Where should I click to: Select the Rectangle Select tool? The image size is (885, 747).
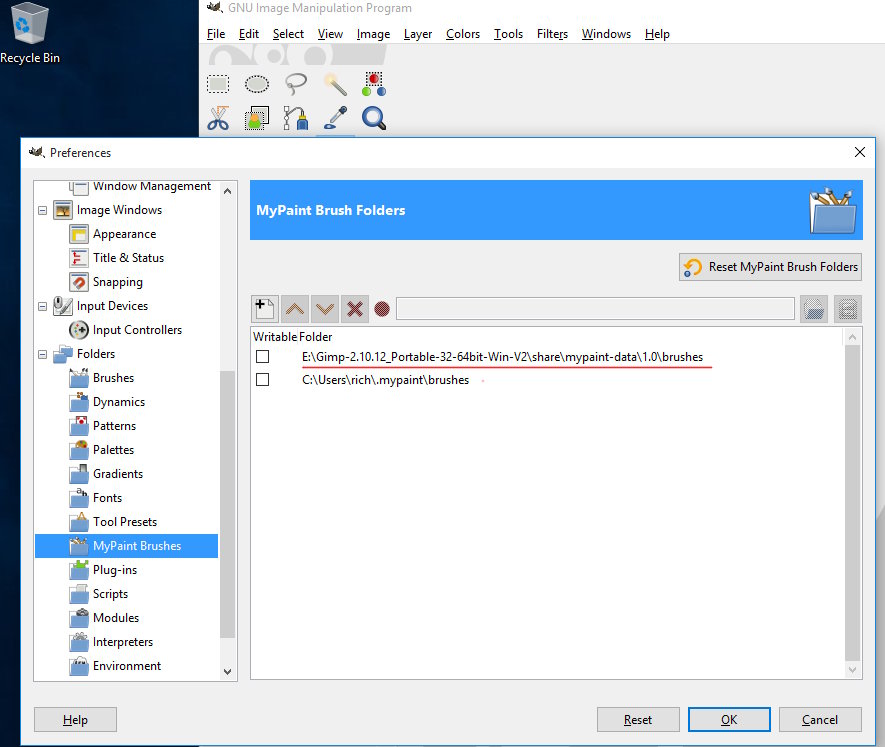point(218,84)
